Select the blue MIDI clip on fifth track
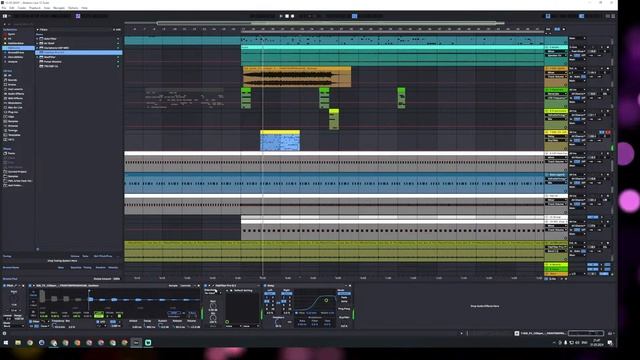Viewport: 640px width, 360px height. tap(280, 141)
